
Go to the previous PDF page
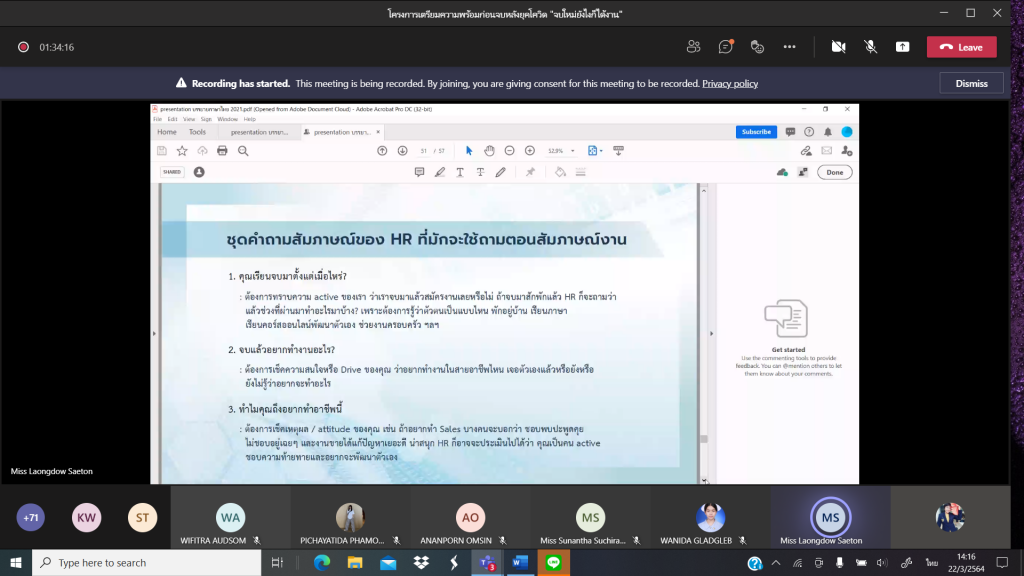[382, 151]
